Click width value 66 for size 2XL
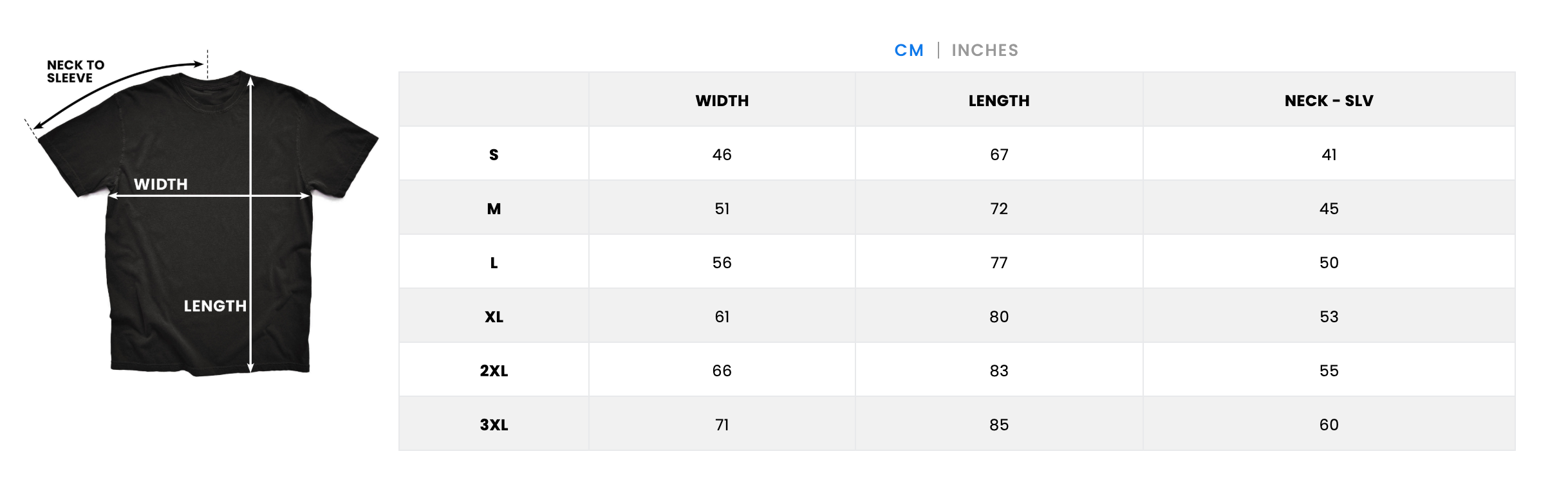This screenshot has height=494, width=1568. click(722, 371)
